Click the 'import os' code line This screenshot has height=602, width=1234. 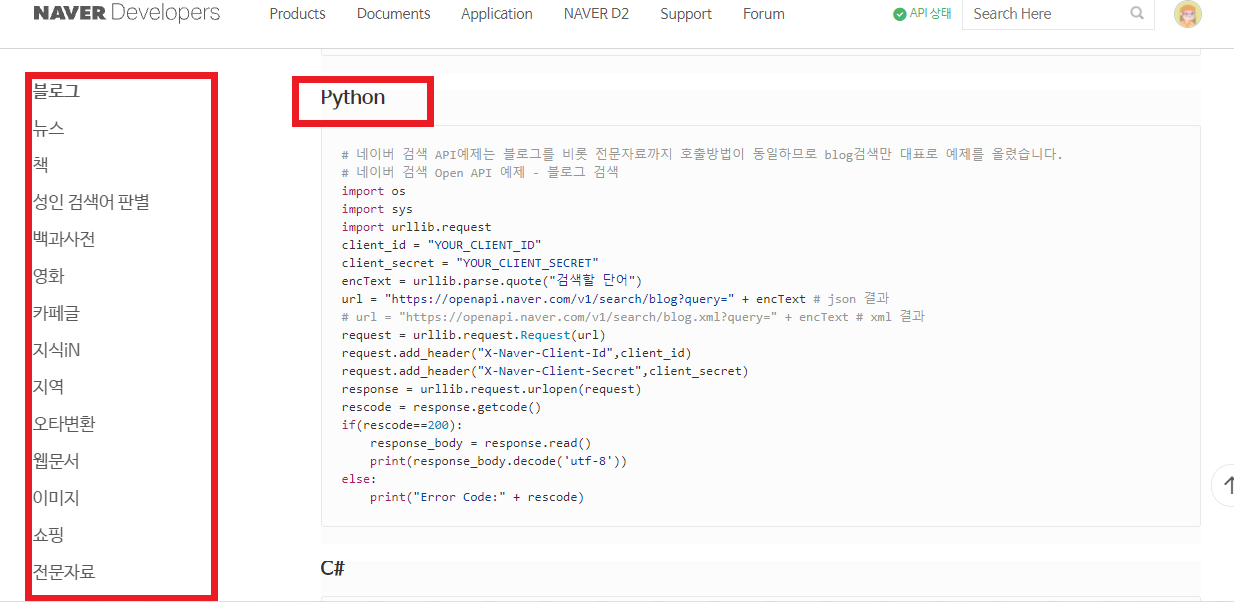374,191
